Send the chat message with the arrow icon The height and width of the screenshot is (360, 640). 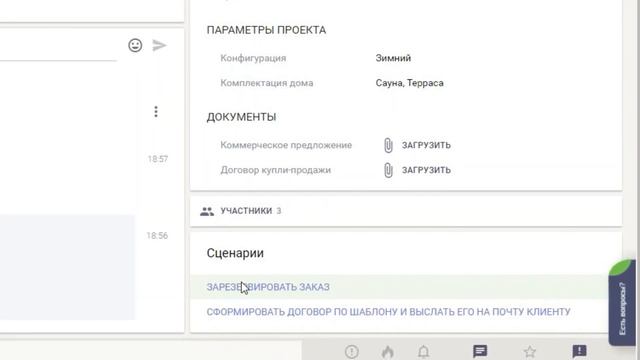pyautogui.click(x=159, y=45)
